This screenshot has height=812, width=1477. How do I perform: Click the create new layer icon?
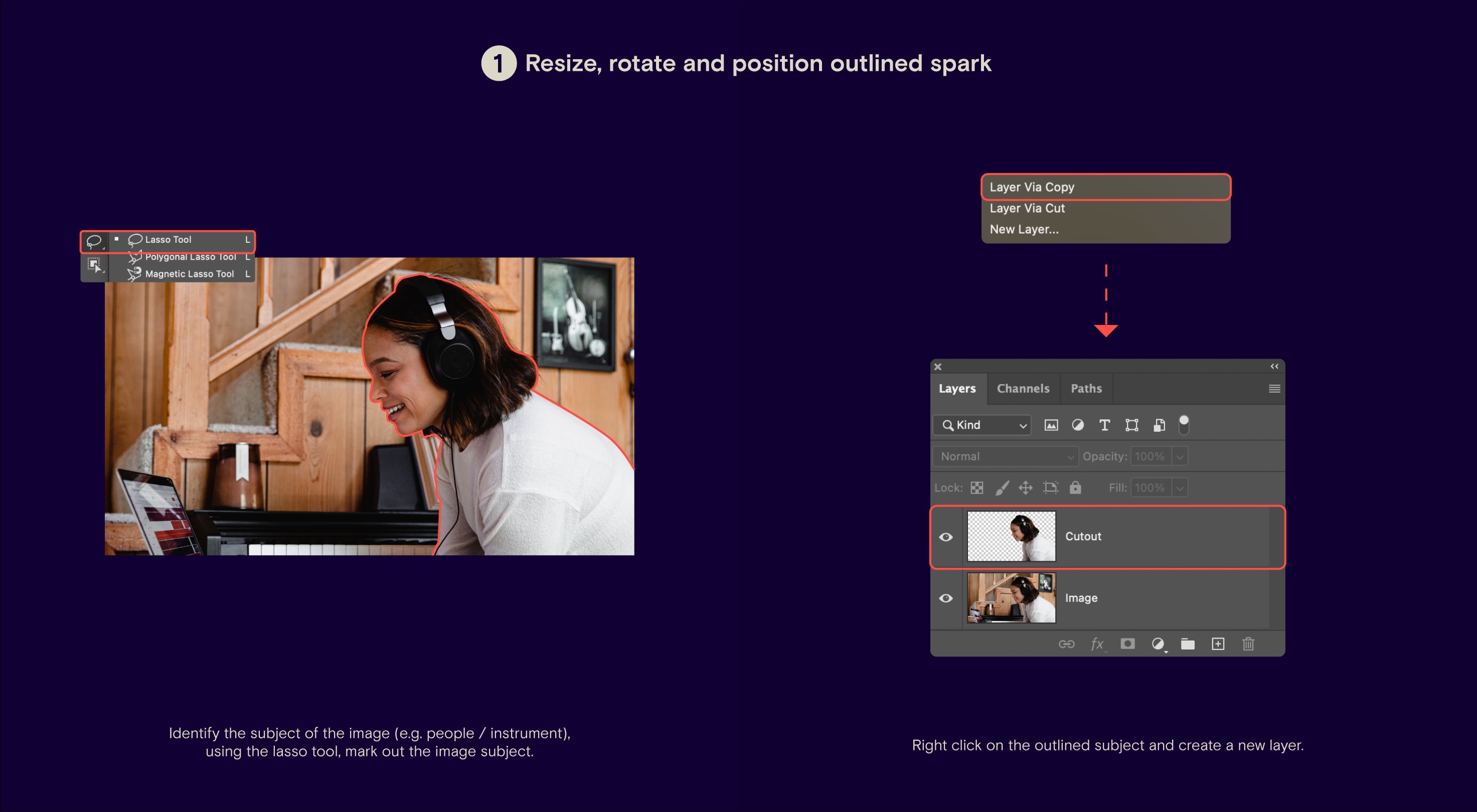tap(1218, 643)
